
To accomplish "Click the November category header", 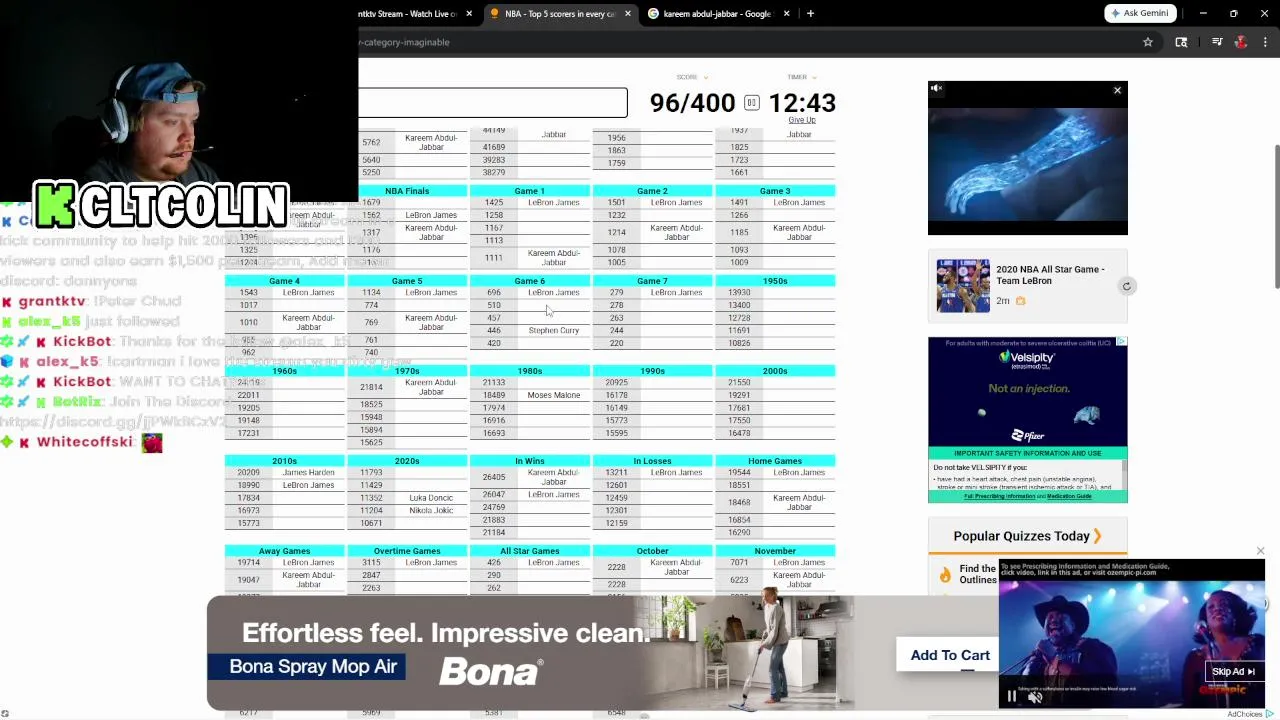I will pyautogui.click(x=775, y=551).
